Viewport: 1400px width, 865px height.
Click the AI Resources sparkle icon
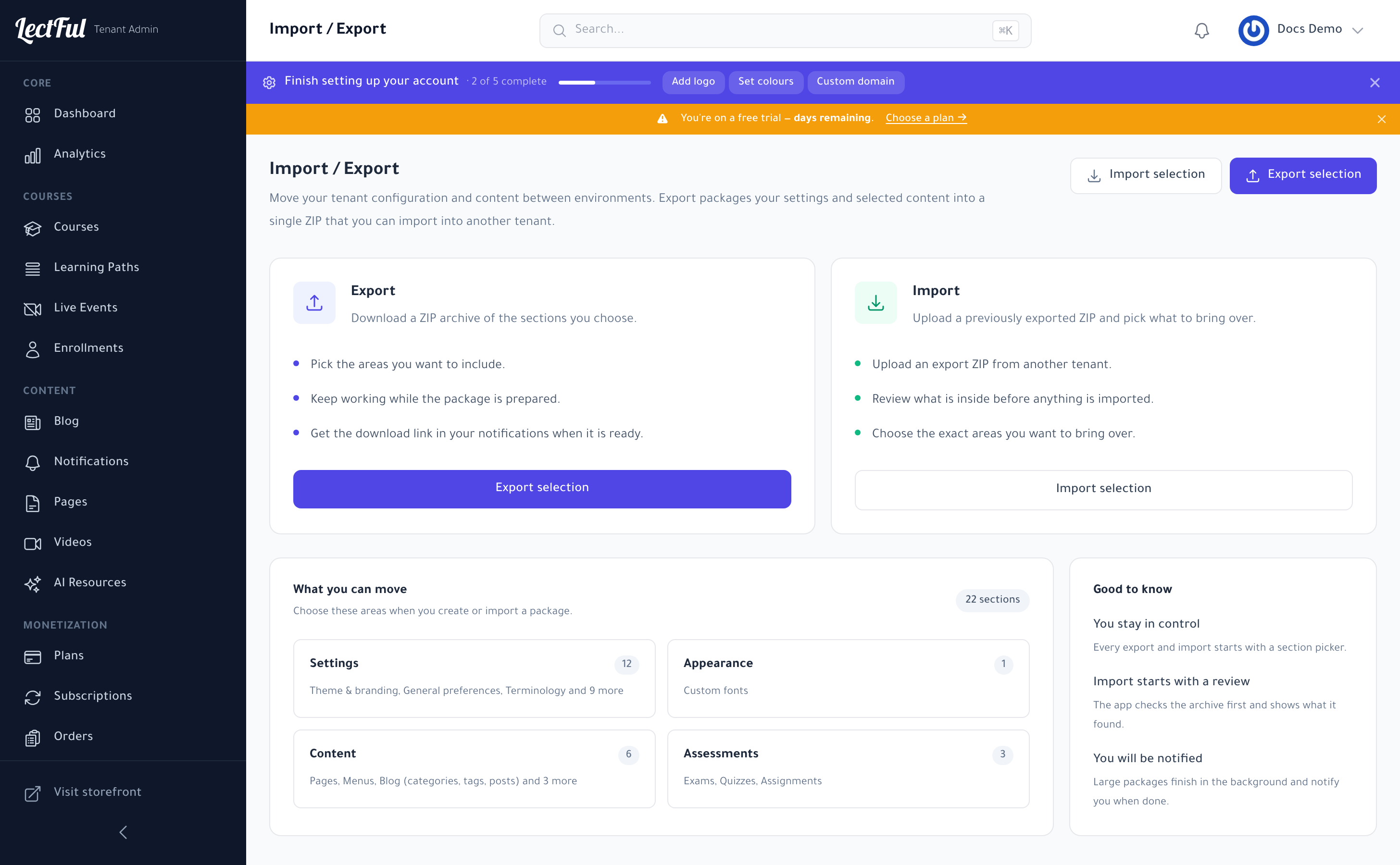click(33, 583)
